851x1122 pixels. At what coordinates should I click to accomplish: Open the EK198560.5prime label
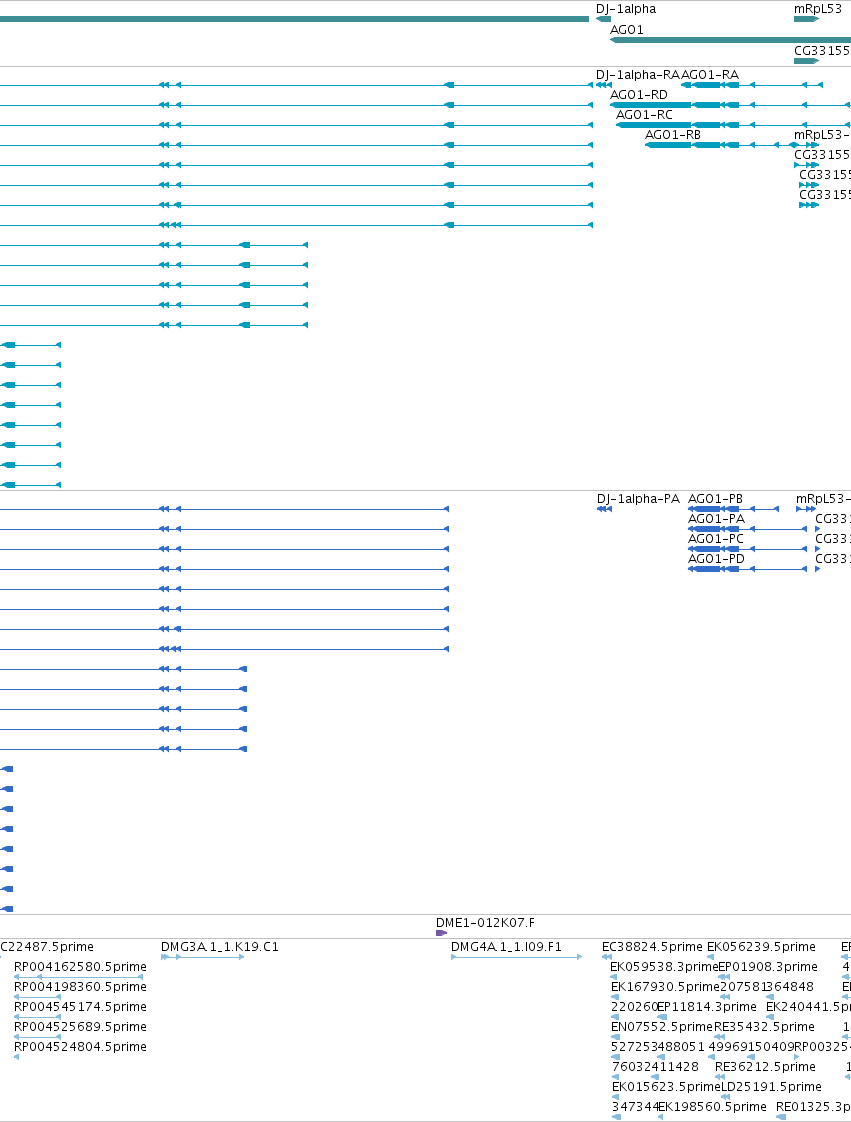712,1108
